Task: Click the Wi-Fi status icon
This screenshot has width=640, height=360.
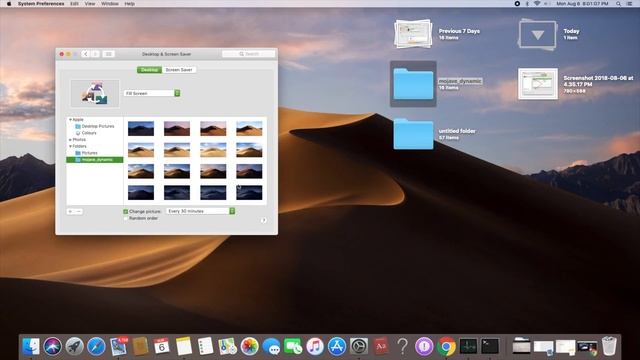Action: point(537,4)
